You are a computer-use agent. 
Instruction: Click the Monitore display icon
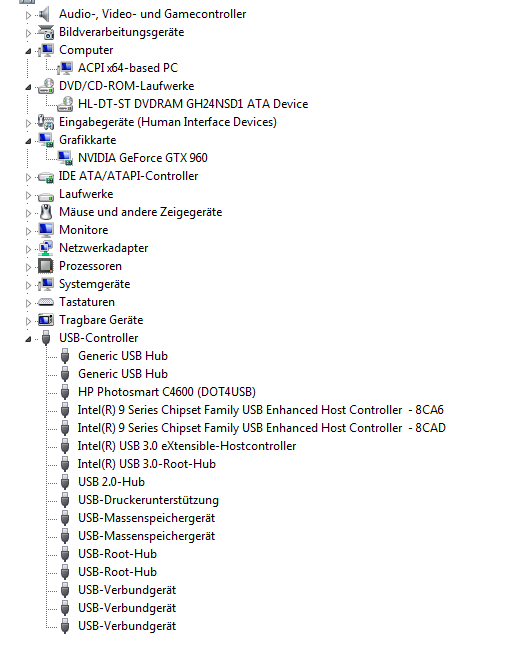[46, 230]
